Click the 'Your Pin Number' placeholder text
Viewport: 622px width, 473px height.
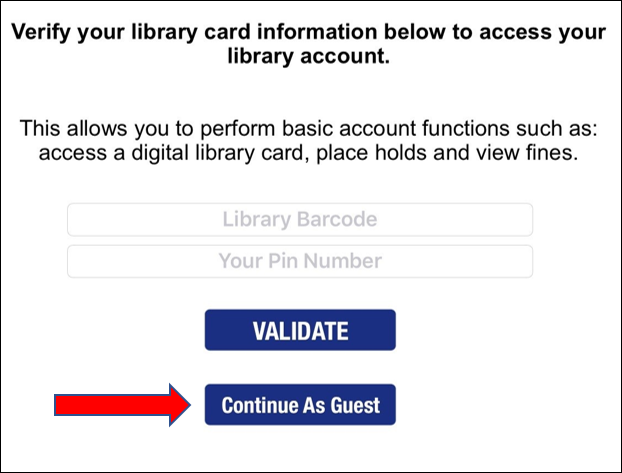(x=300, y=261)
